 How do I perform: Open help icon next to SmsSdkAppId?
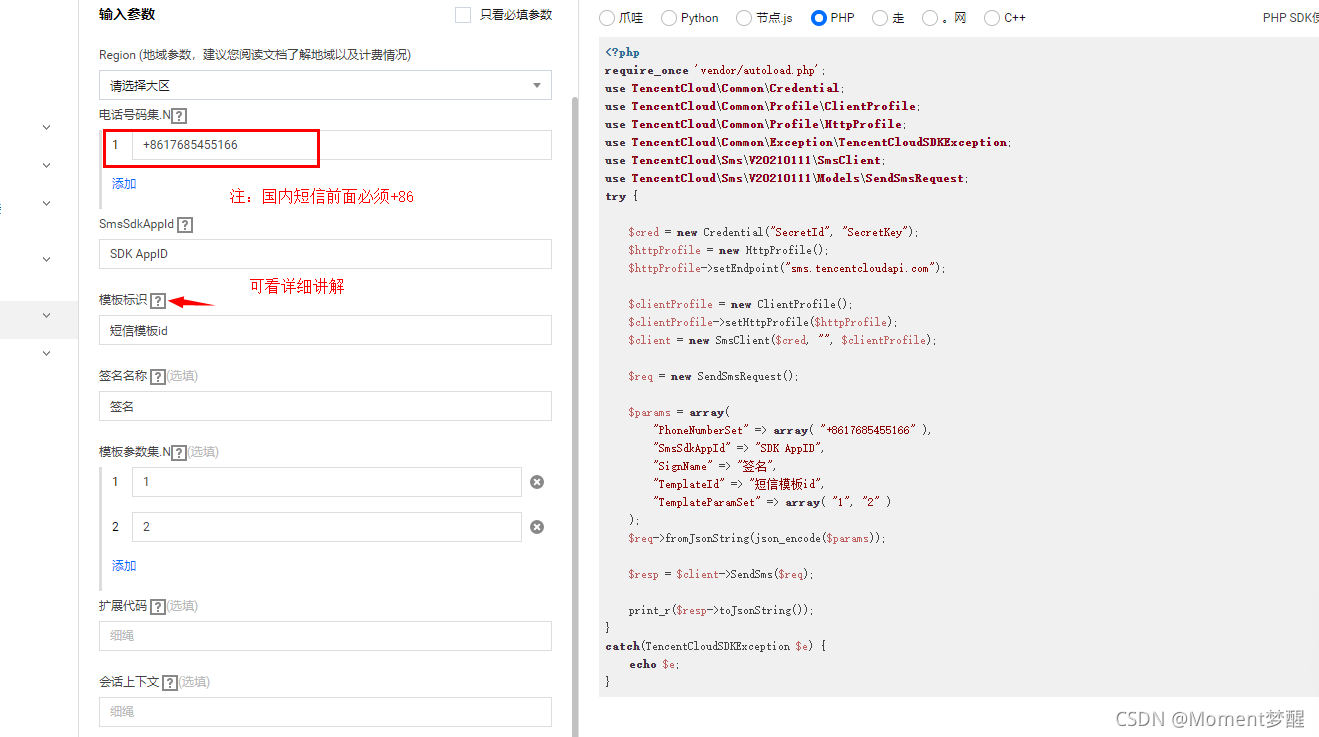pyautogui.click(x=184, y=225)
